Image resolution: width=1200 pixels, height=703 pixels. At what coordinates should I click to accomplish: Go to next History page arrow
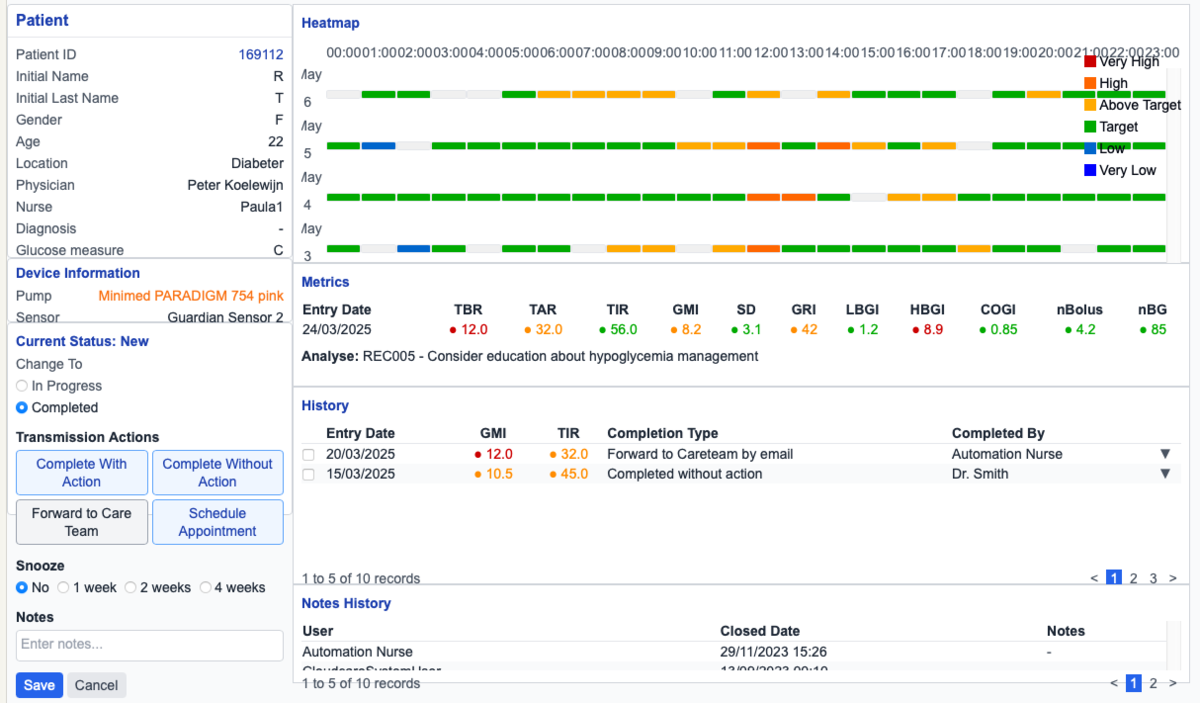pos(1173,578)
